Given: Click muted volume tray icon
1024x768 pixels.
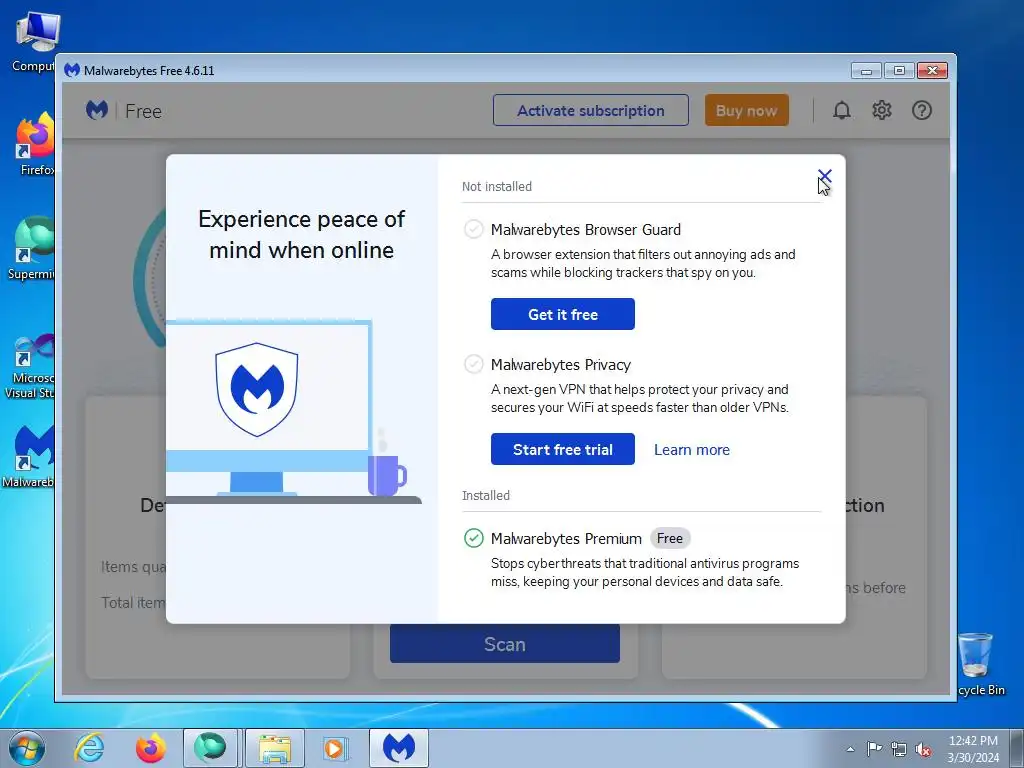Looking at the screenshot, I should point(923,750).
